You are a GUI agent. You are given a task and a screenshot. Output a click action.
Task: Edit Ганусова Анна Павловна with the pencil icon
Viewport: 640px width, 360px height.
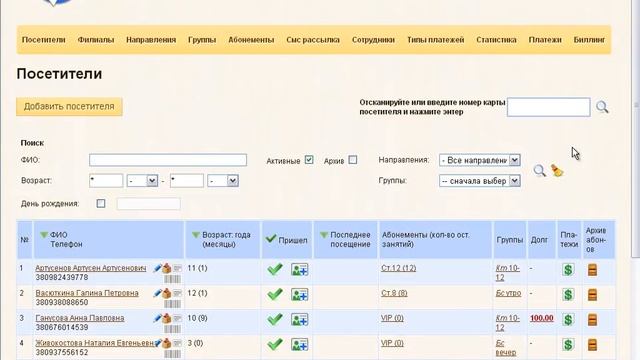[157, 318]
